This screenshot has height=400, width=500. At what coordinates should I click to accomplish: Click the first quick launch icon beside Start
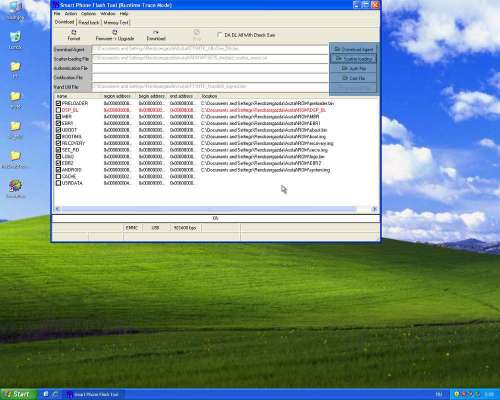(46, 394)
